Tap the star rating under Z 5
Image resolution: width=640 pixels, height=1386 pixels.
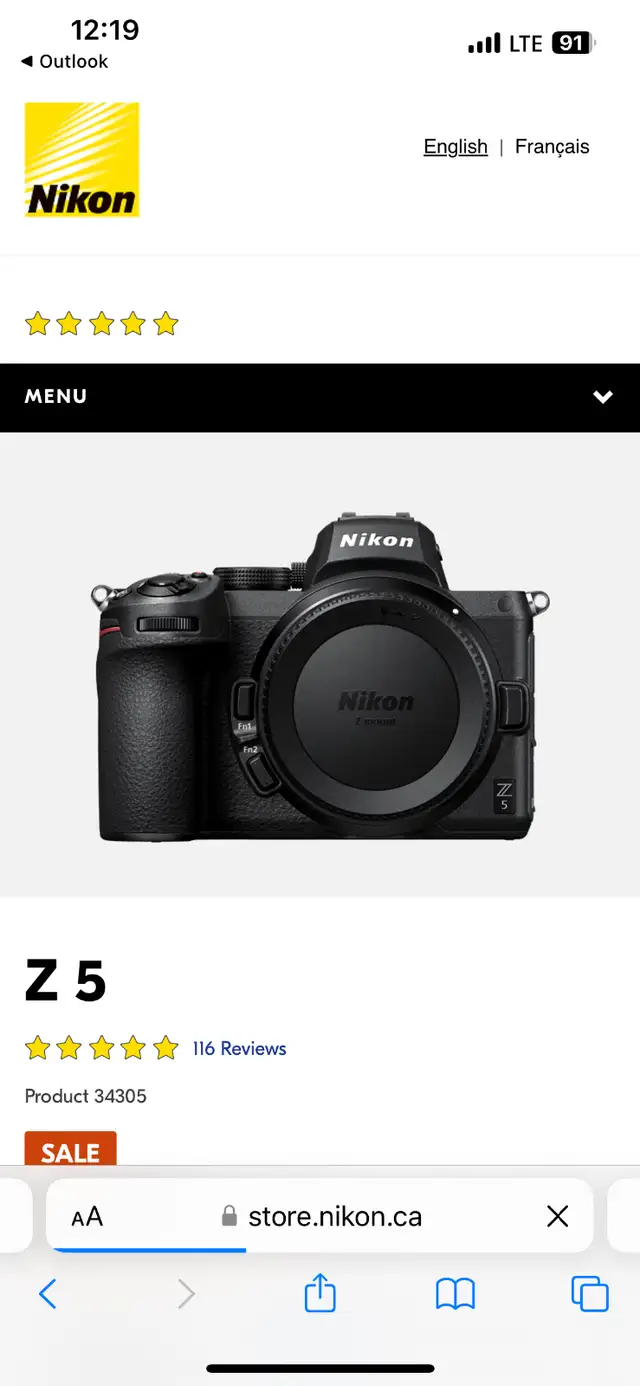click(x=101, y=1048)
